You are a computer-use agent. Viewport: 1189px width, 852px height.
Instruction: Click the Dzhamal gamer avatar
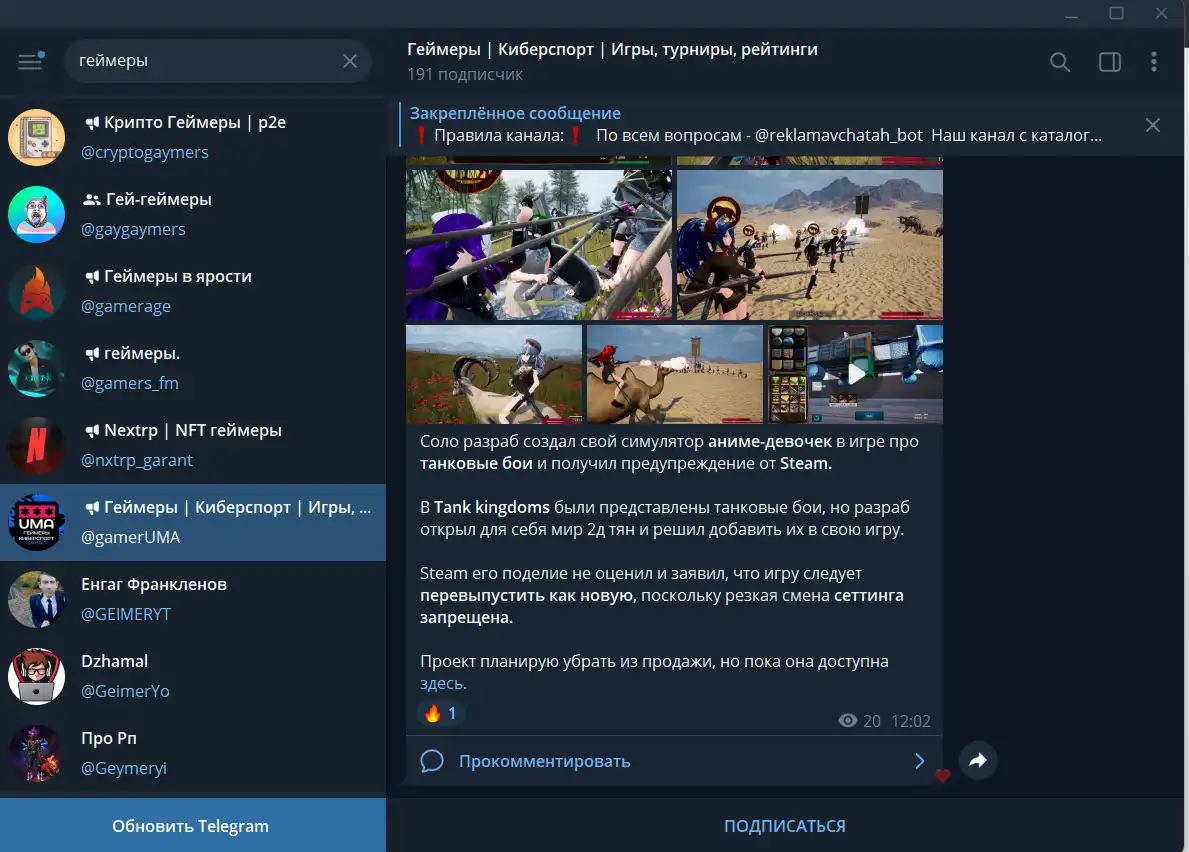click(36, 676)
